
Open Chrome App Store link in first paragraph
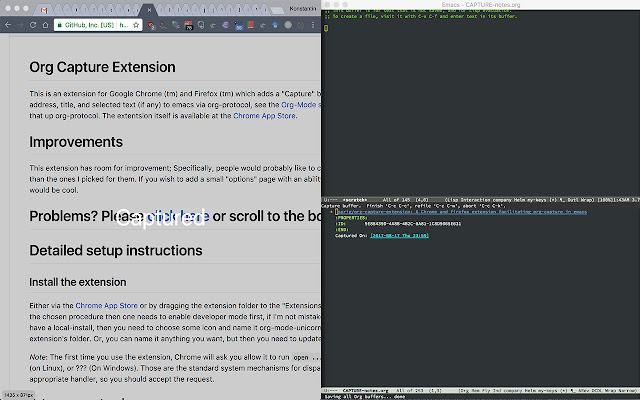[264, 116]
